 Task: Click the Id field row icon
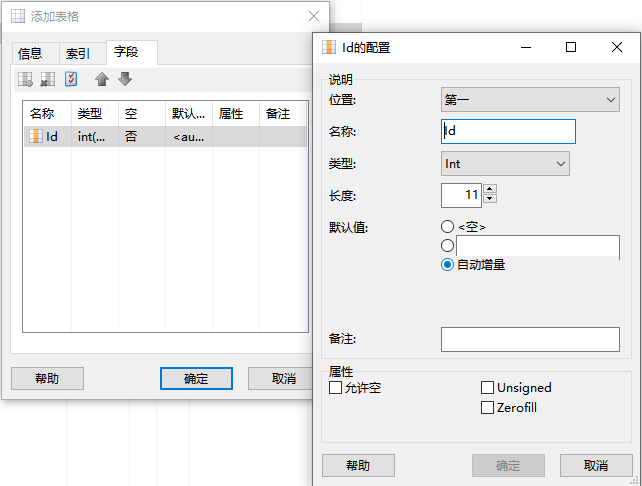36,136
